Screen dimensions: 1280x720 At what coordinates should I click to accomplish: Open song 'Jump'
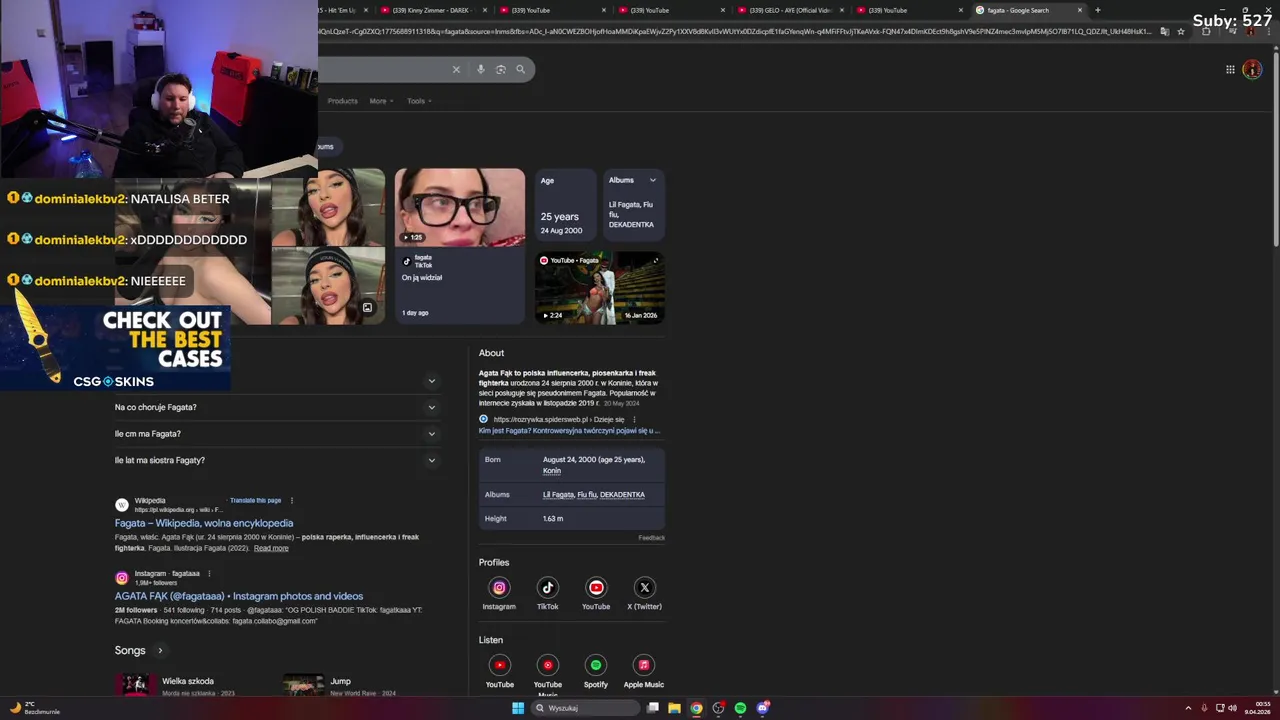[x=340, y=681]
